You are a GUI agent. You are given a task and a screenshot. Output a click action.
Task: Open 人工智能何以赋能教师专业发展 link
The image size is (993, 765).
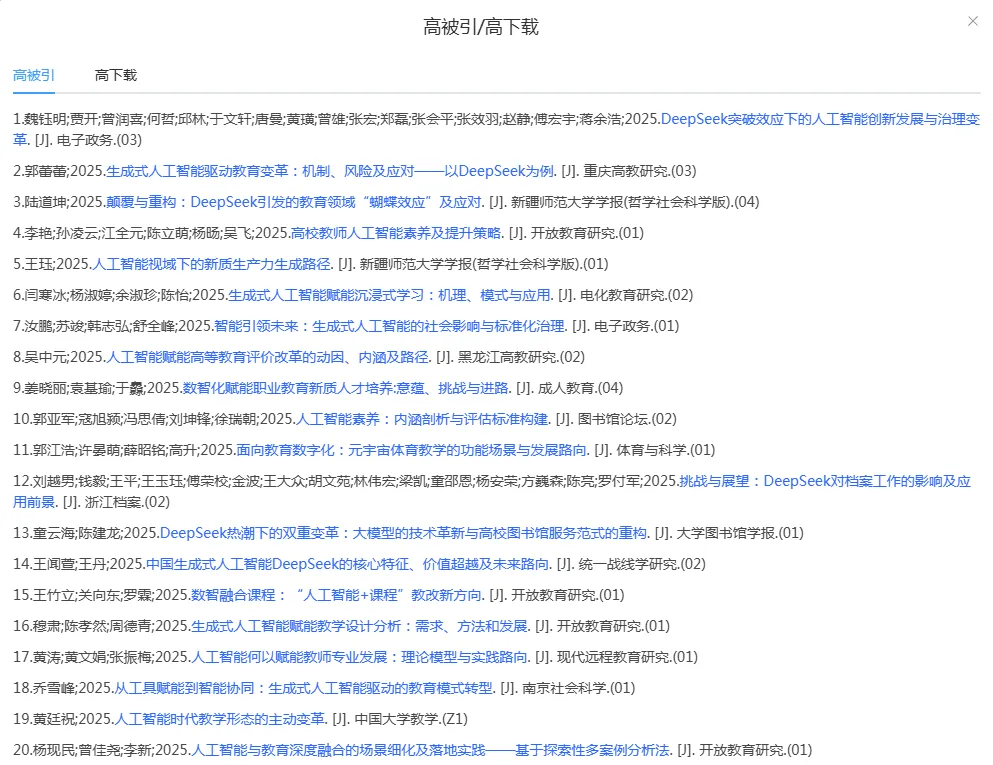point(359,657)
